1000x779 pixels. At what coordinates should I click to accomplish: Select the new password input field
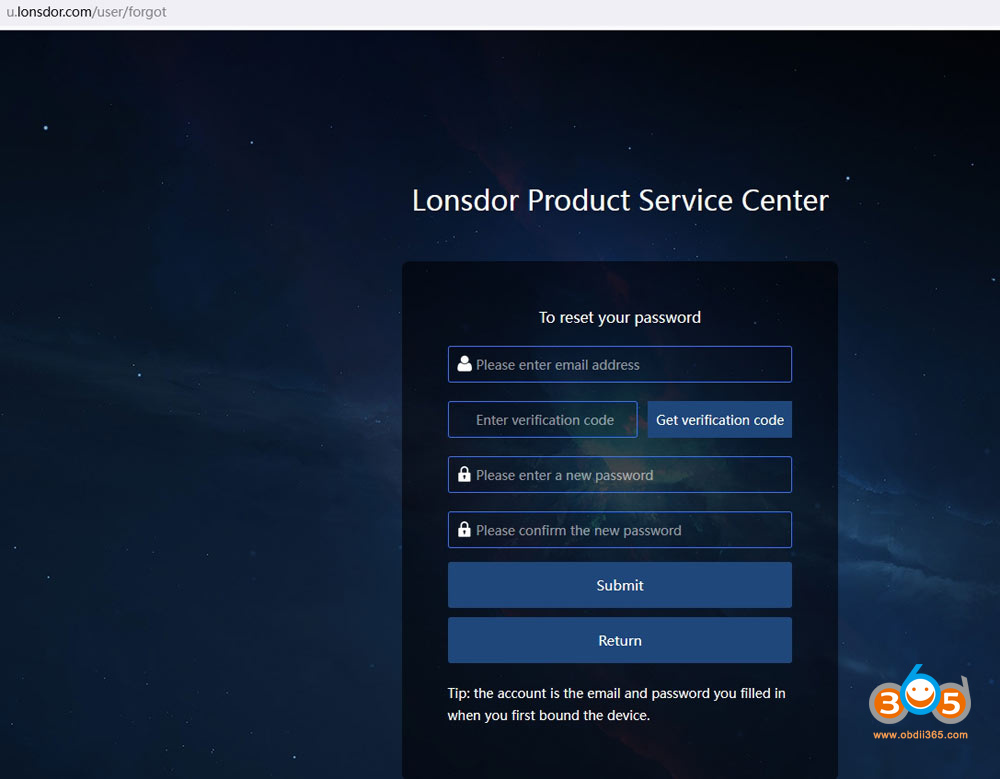click(x=619, y=475)
